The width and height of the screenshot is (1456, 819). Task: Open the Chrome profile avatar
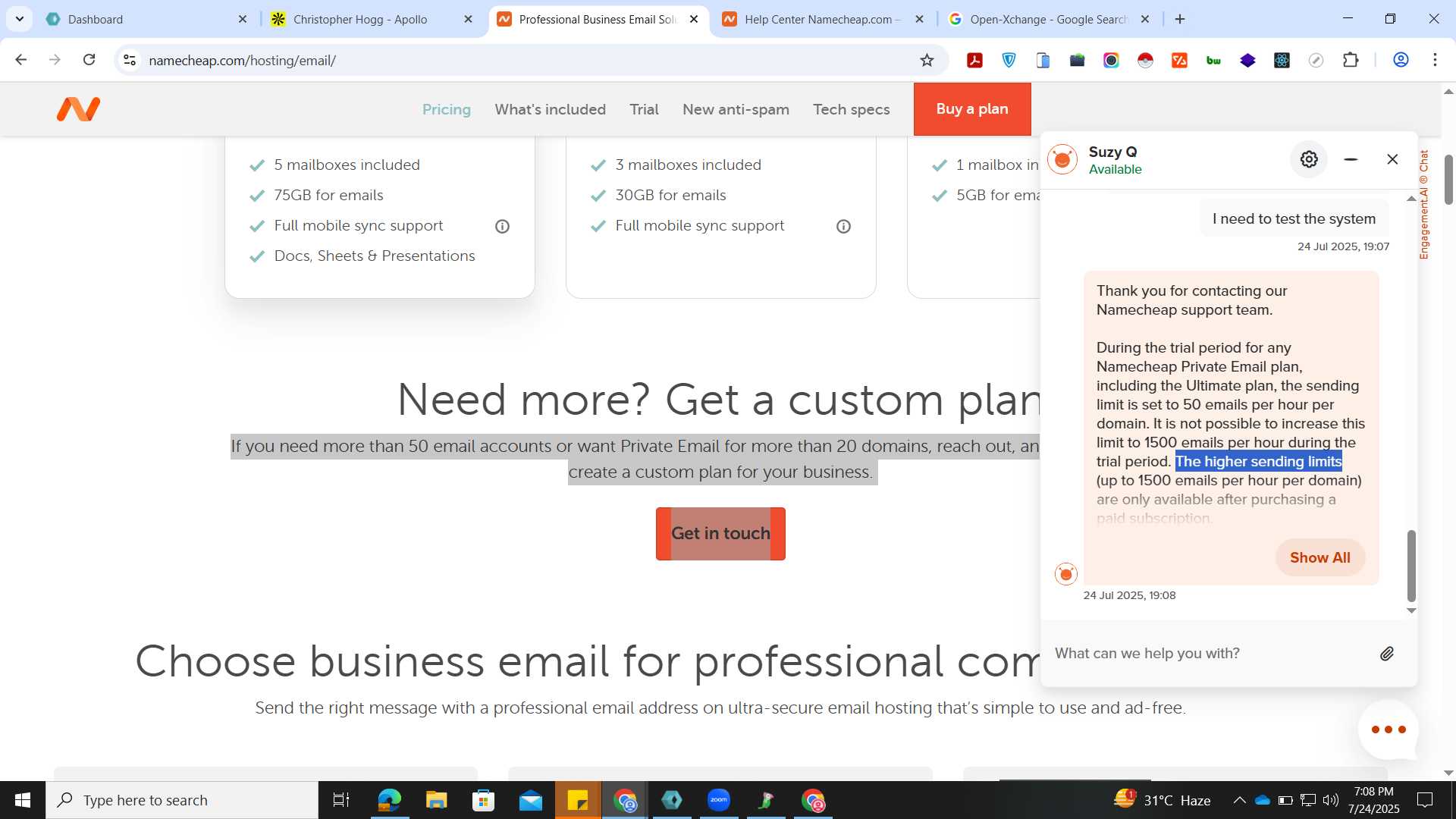click(x=1401, y=60)
